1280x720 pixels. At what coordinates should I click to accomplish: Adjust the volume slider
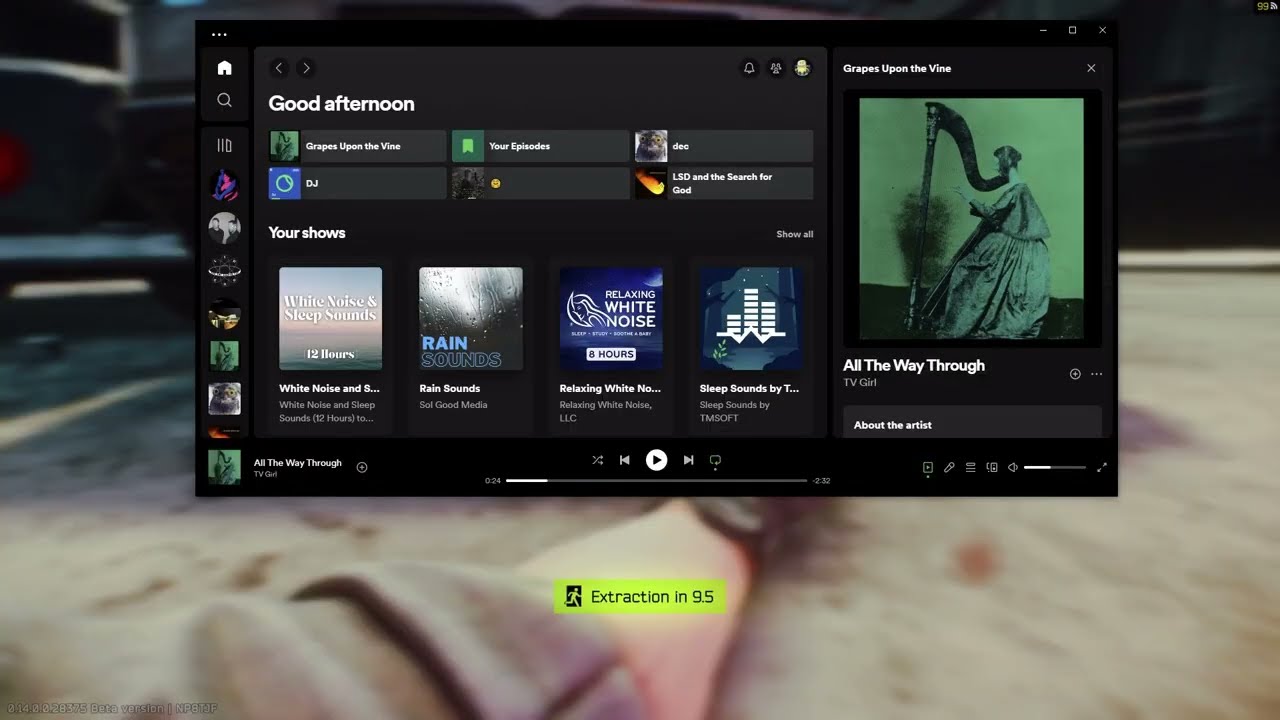(x=1055, y=467)
